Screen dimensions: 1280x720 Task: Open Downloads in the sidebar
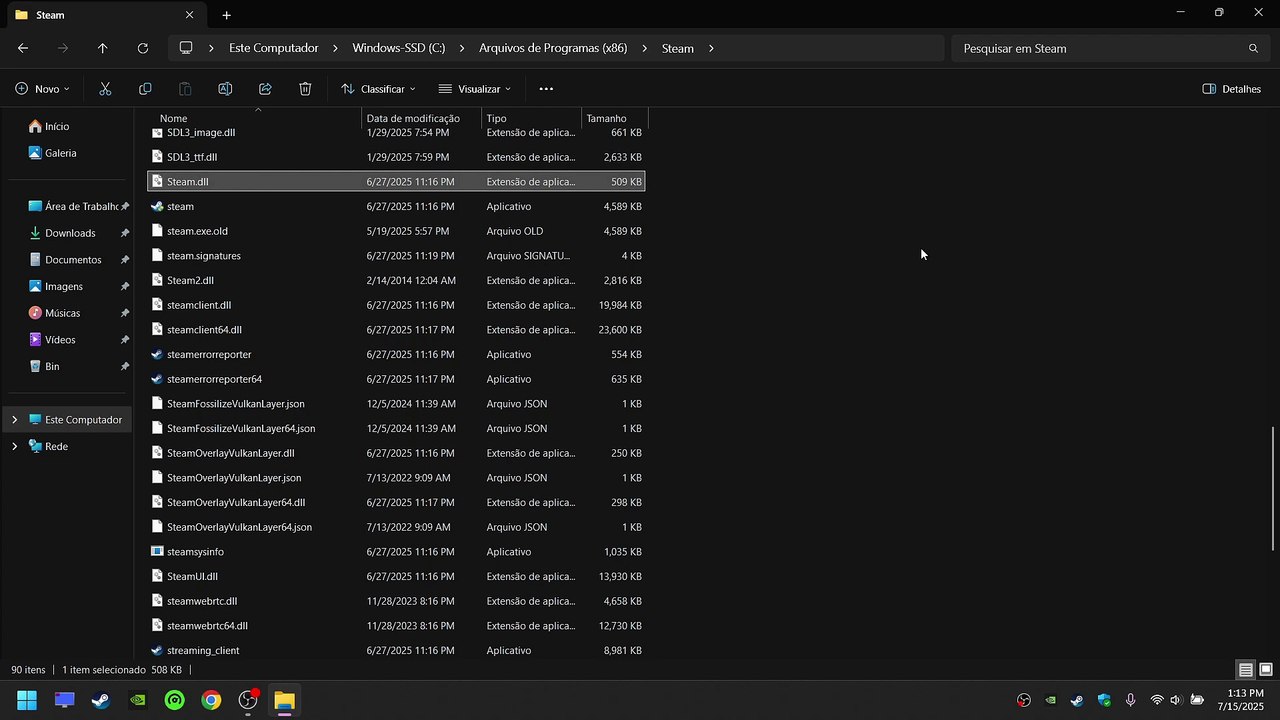[70, 233]
